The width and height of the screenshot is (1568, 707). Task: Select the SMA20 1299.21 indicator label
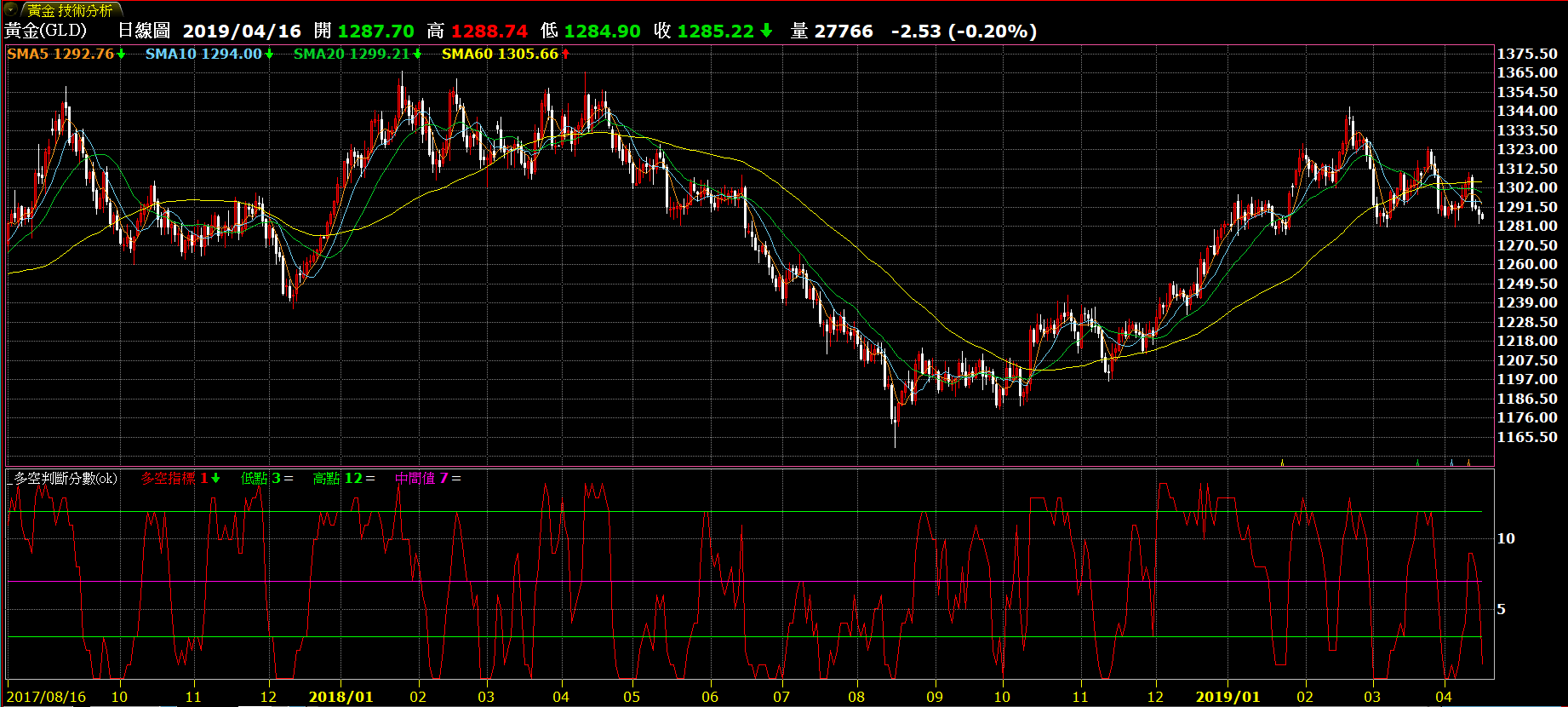point(351,54)
